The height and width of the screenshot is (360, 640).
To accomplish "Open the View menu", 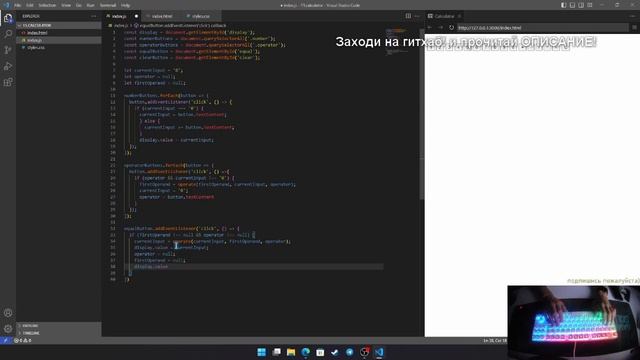I will (x=66, y=5).
